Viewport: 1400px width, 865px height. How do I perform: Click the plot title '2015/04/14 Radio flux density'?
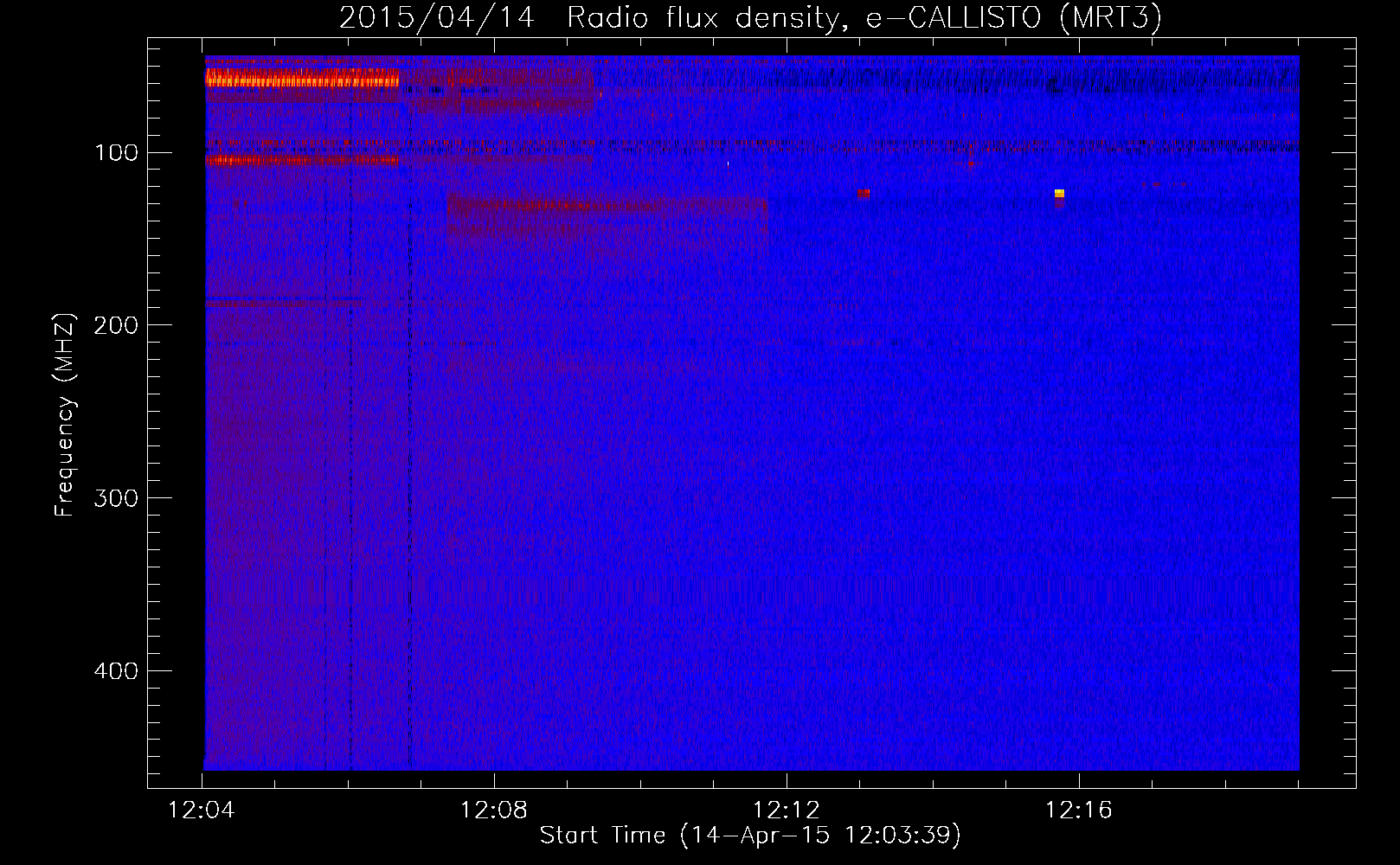[749, 18]
